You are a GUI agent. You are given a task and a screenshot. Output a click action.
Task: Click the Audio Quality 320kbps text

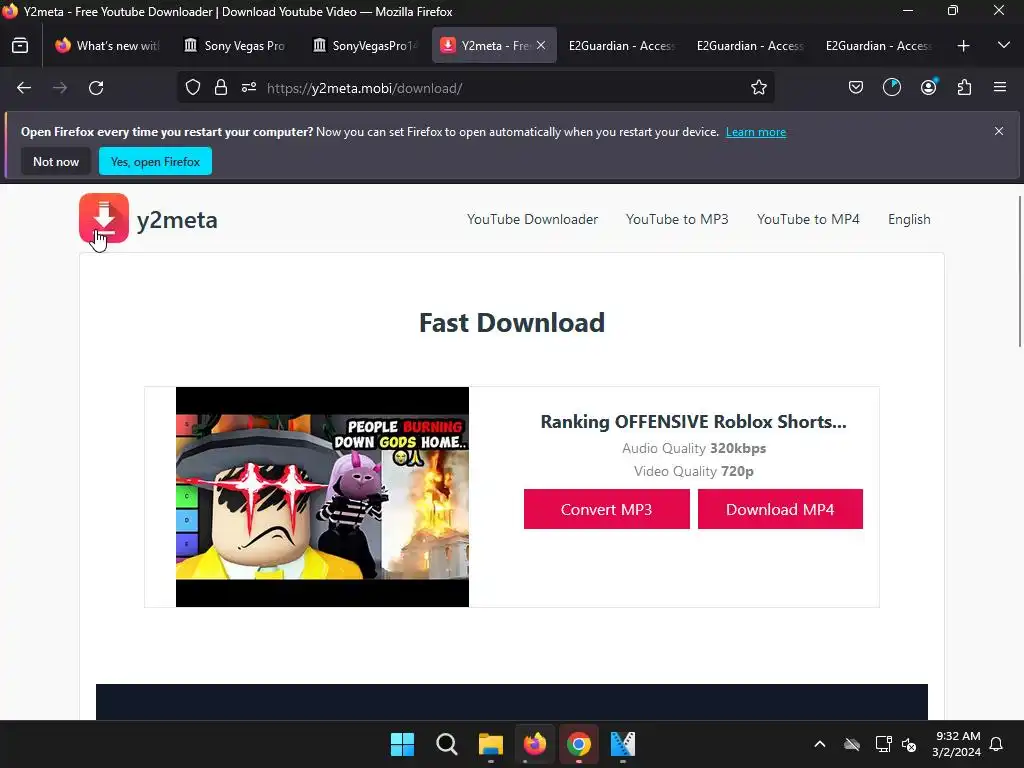click(694, 449)
